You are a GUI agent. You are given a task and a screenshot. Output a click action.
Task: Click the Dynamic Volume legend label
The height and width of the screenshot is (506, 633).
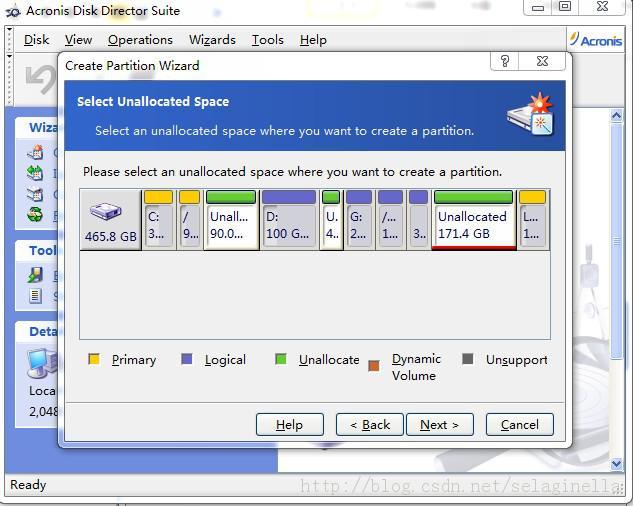coord(416,367)
